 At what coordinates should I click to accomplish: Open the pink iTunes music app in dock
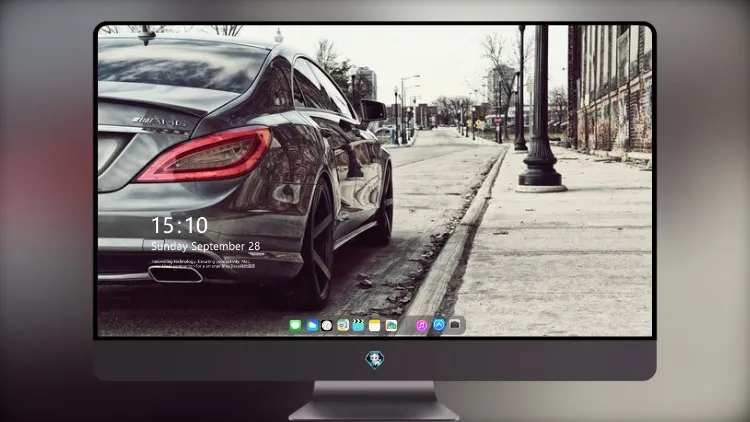421,325
